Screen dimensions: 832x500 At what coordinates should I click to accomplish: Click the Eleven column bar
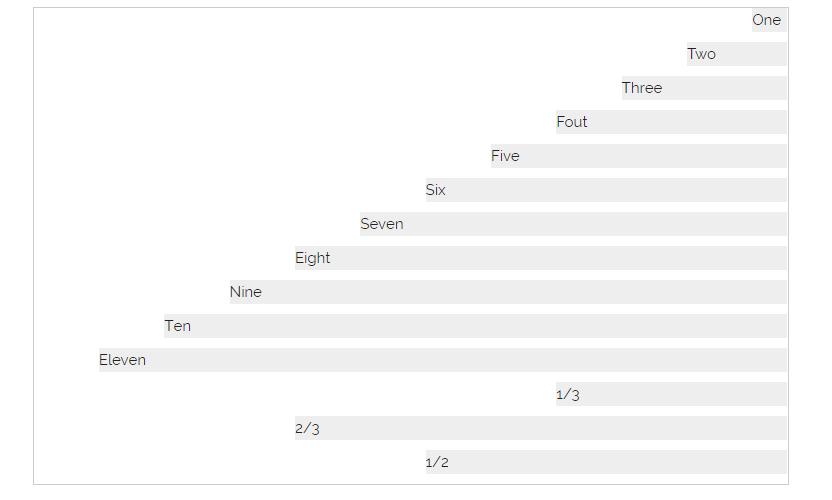click(443, 360)
